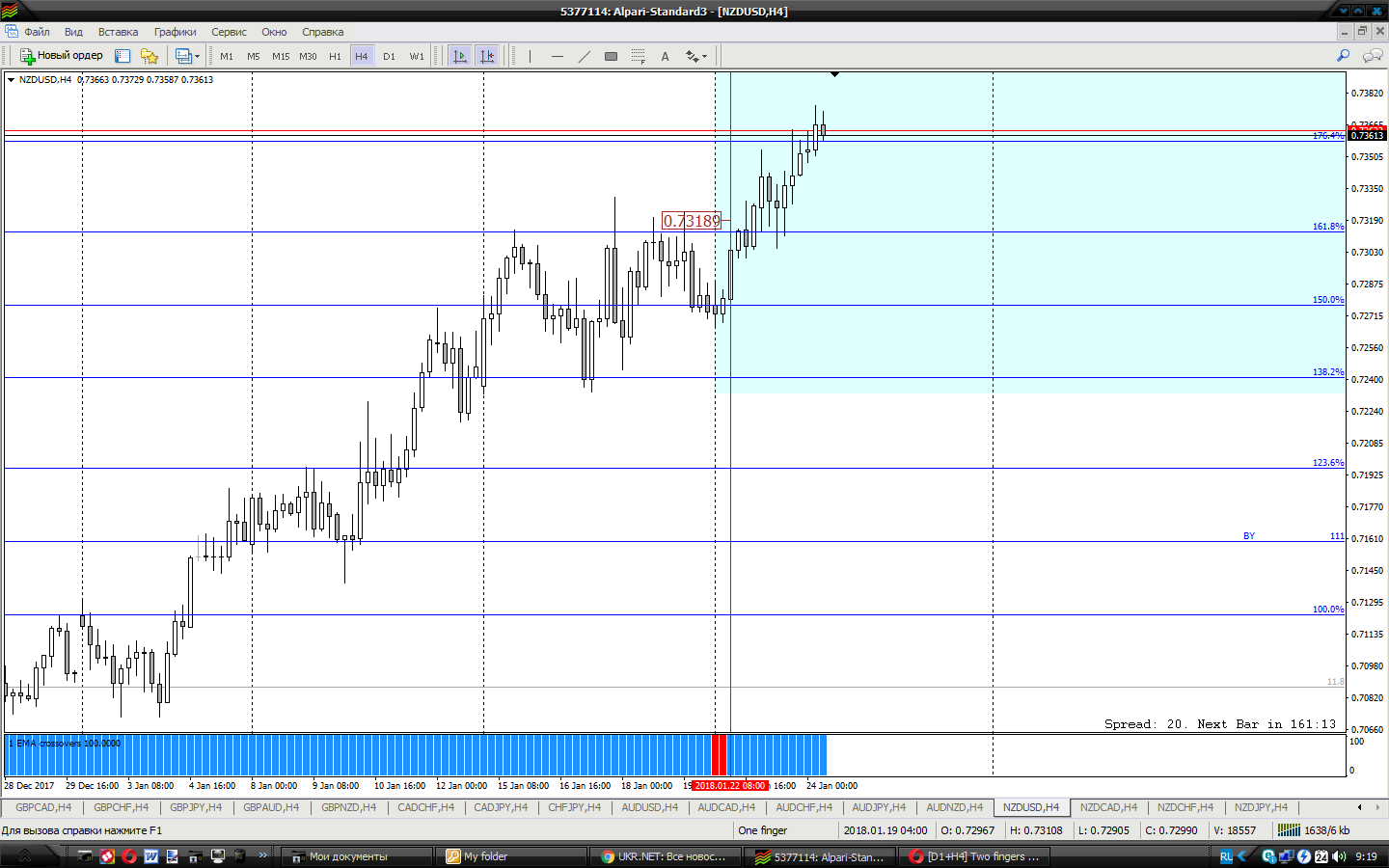Click the red 2018.01.22 08:00 time marker

pos(730,786)
